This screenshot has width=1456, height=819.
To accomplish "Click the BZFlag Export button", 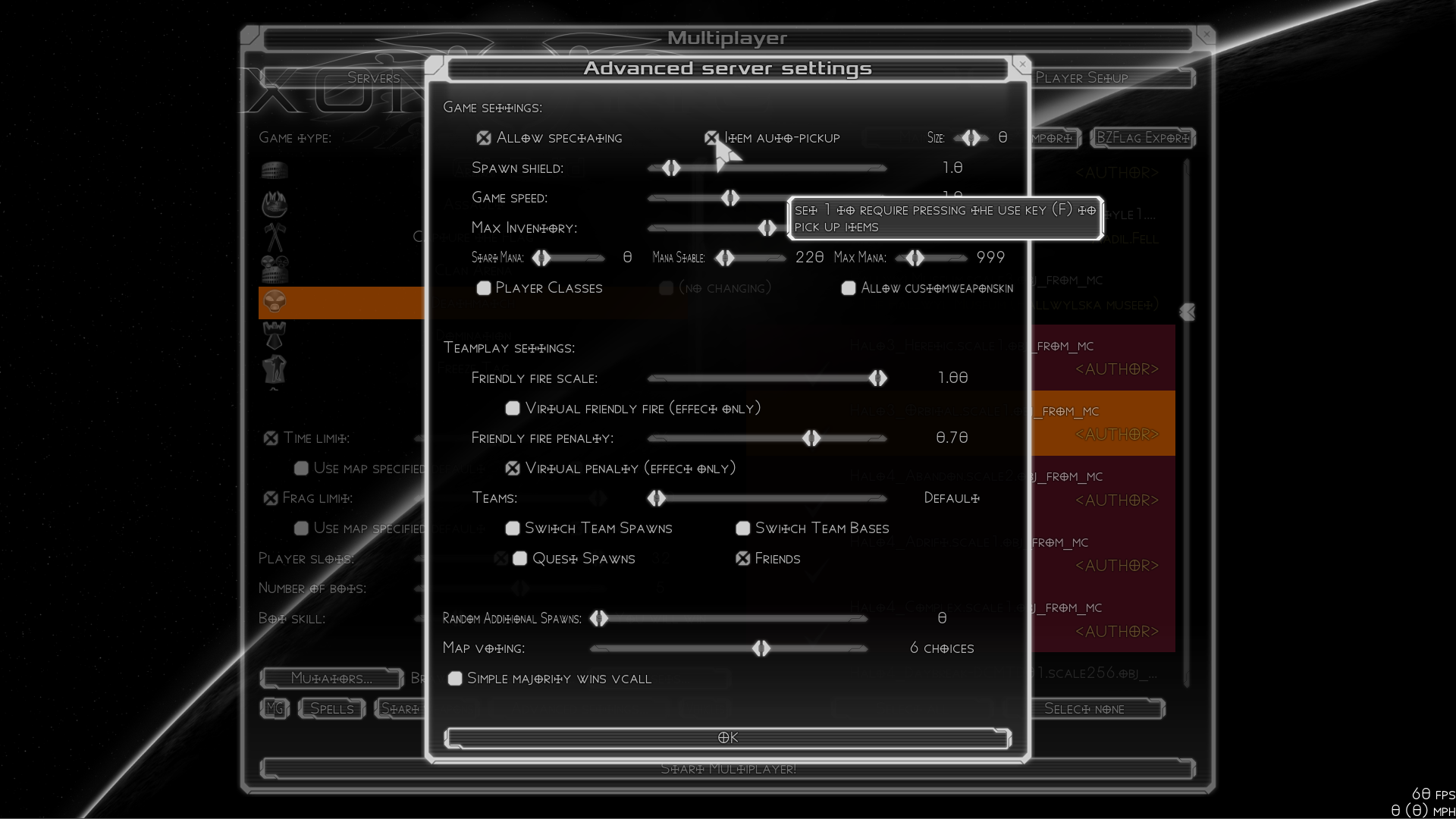I will pos(1142,138).
